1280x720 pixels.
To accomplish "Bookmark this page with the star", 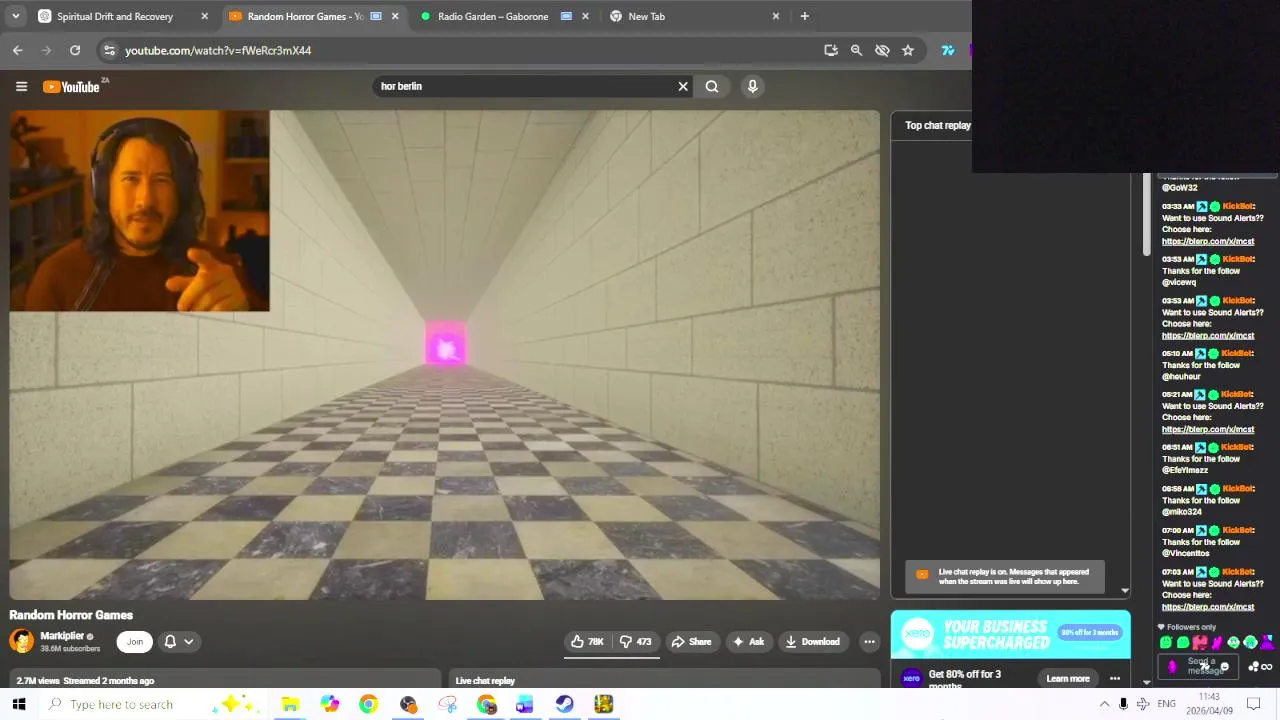I will (908, 50).
